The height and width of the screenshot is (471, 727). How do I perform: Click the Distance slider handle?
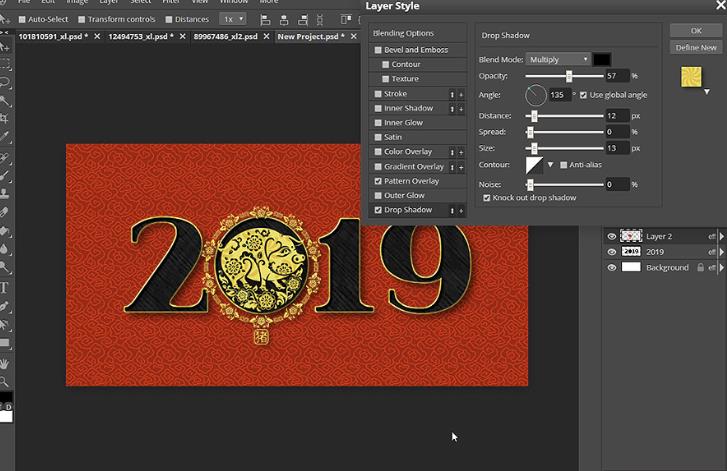coord(534,116)
